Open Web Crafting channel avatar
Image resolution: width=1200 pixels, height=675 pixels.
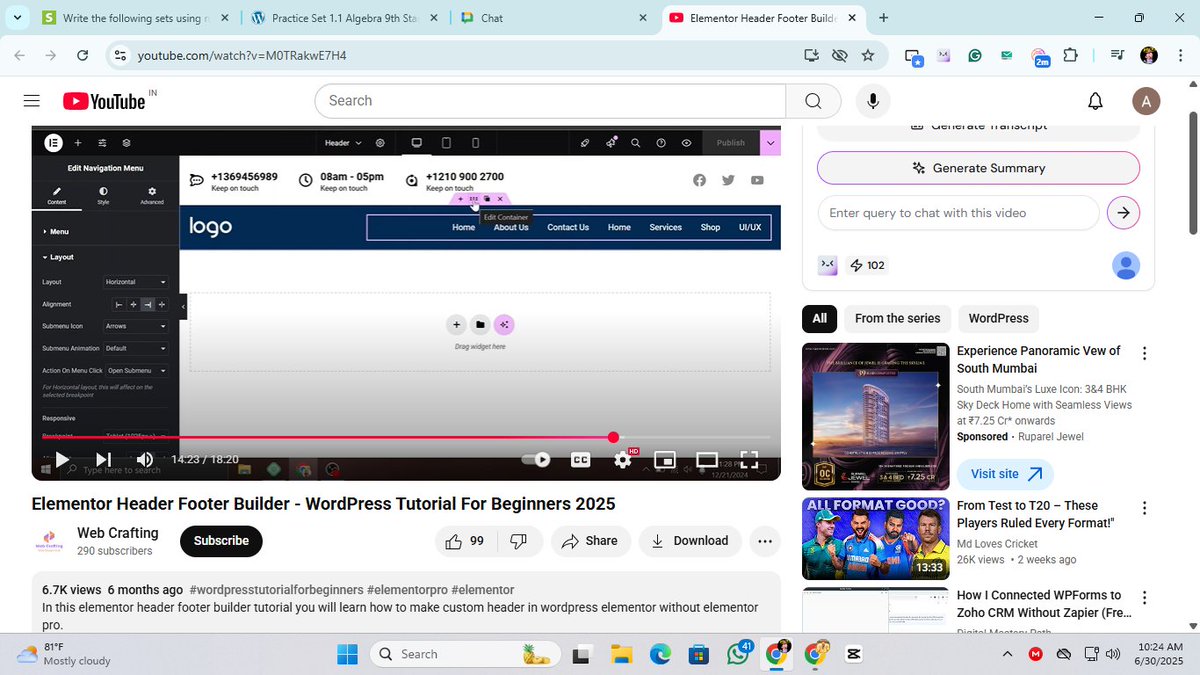[x=49, y=541]
